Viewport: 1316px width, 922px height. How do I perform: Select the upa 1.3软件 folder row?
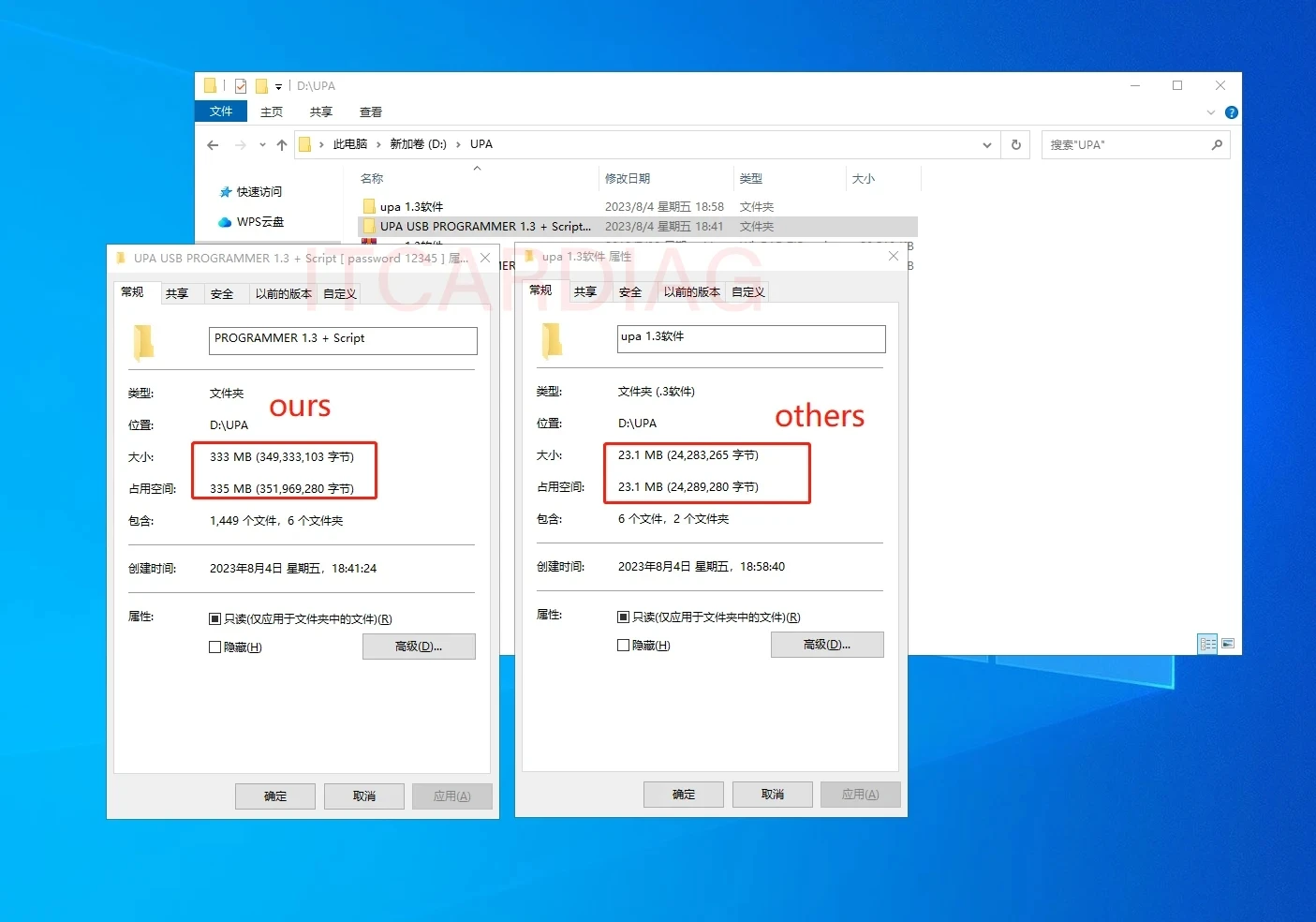(637, 207)
